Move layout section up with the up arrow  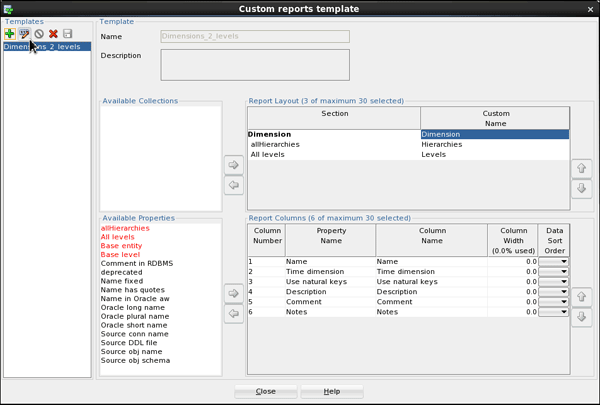(581, 169)
